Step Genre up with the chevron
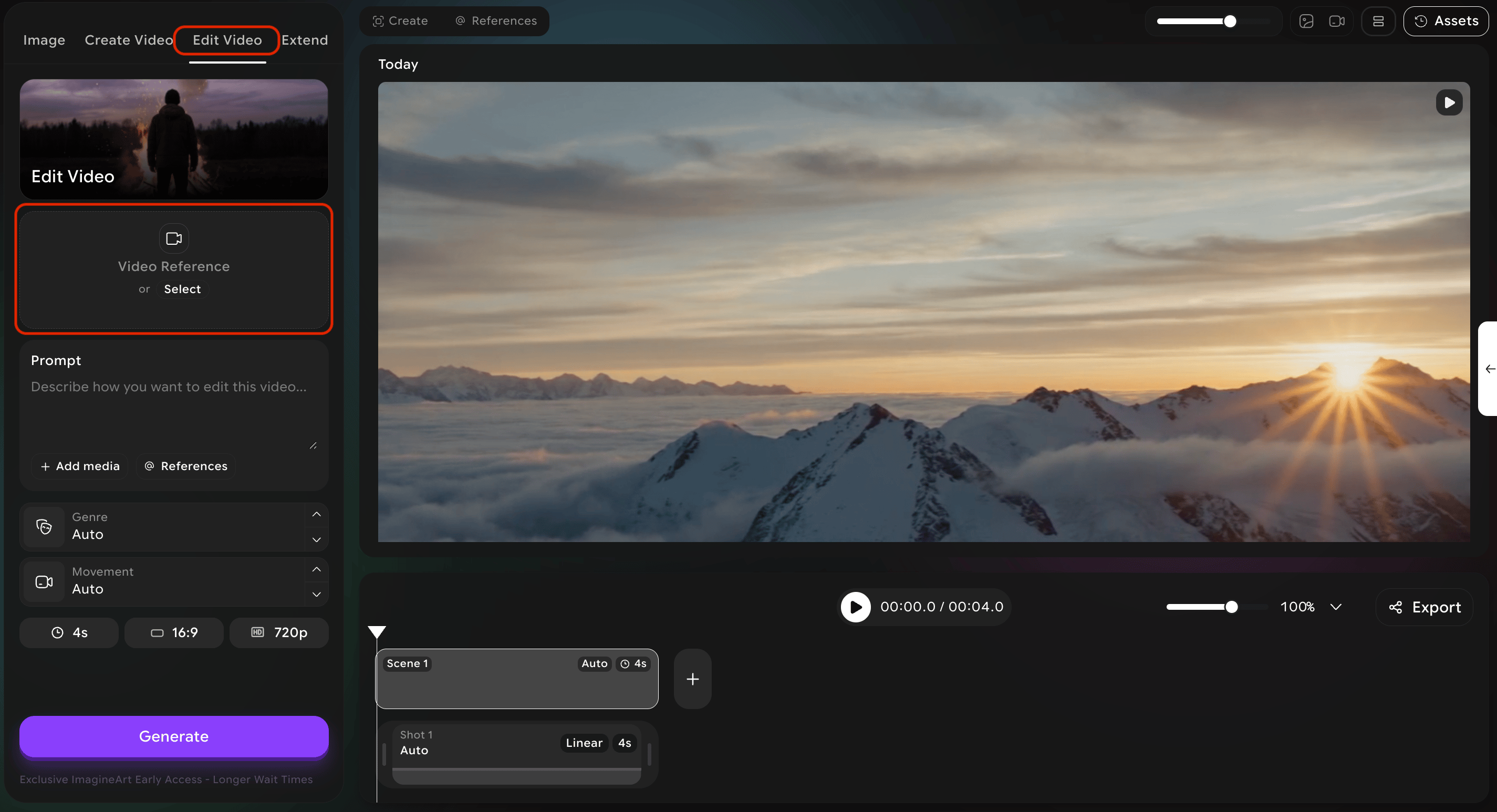1497x812 pixels. pos(316,514)
